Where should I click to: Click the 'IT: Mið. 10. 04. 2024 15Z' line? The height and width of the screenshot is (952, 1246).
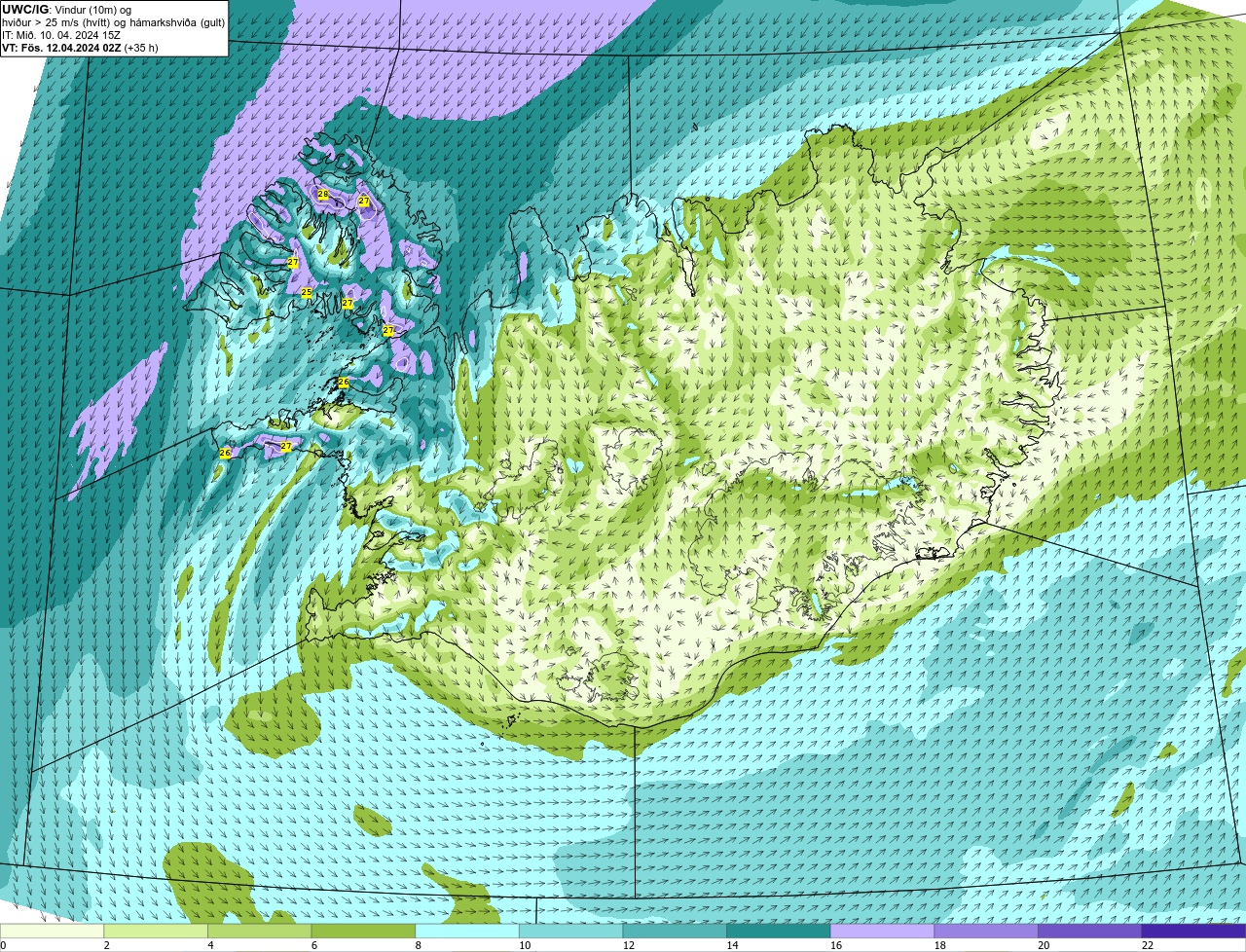point(61,35)
